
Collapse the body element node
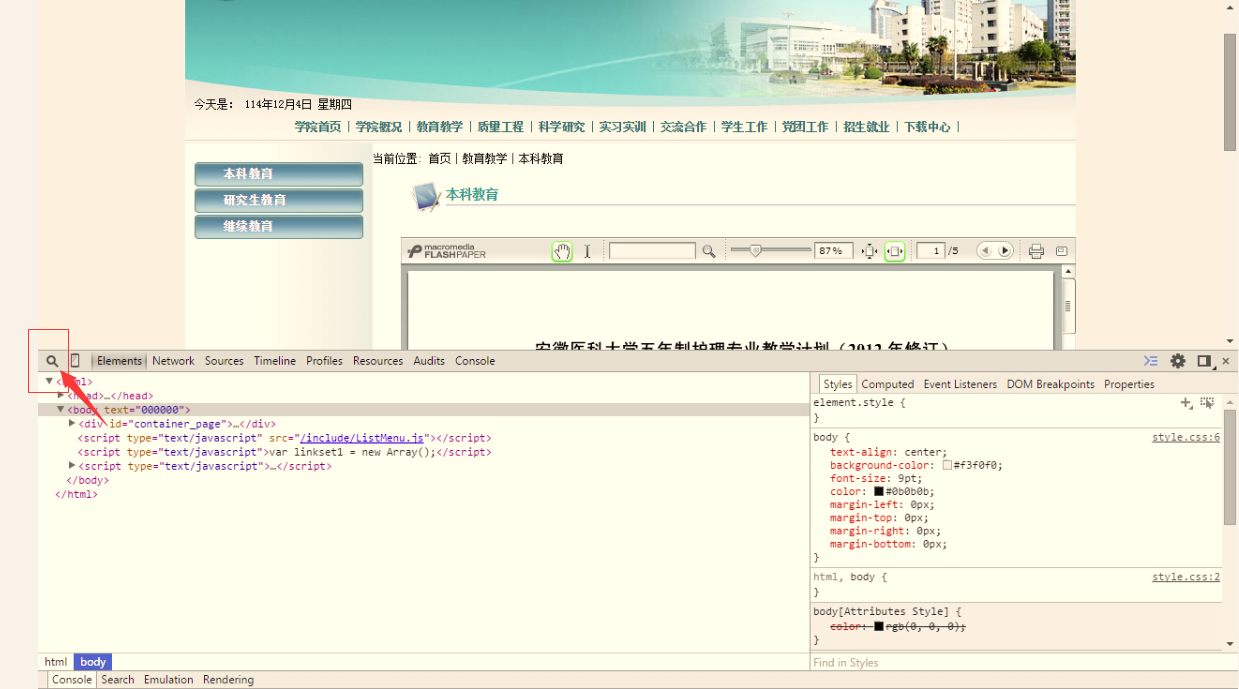click(61, 410)
